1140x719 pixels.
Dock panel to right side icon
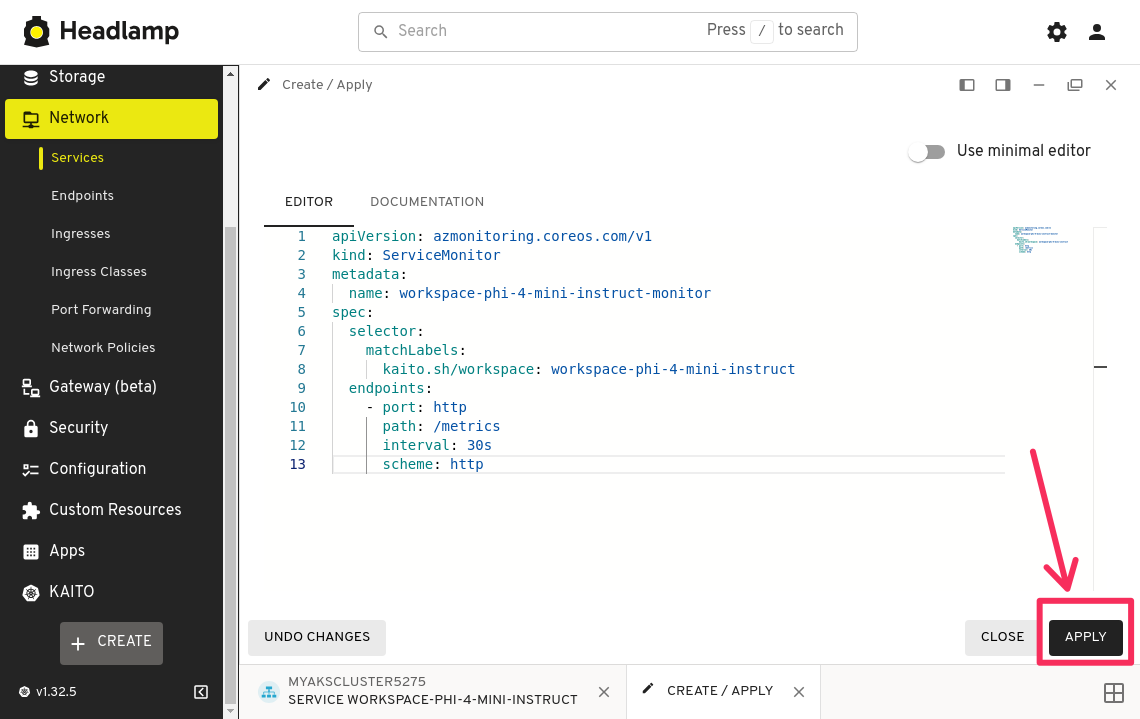click(x=1003, y=85)
